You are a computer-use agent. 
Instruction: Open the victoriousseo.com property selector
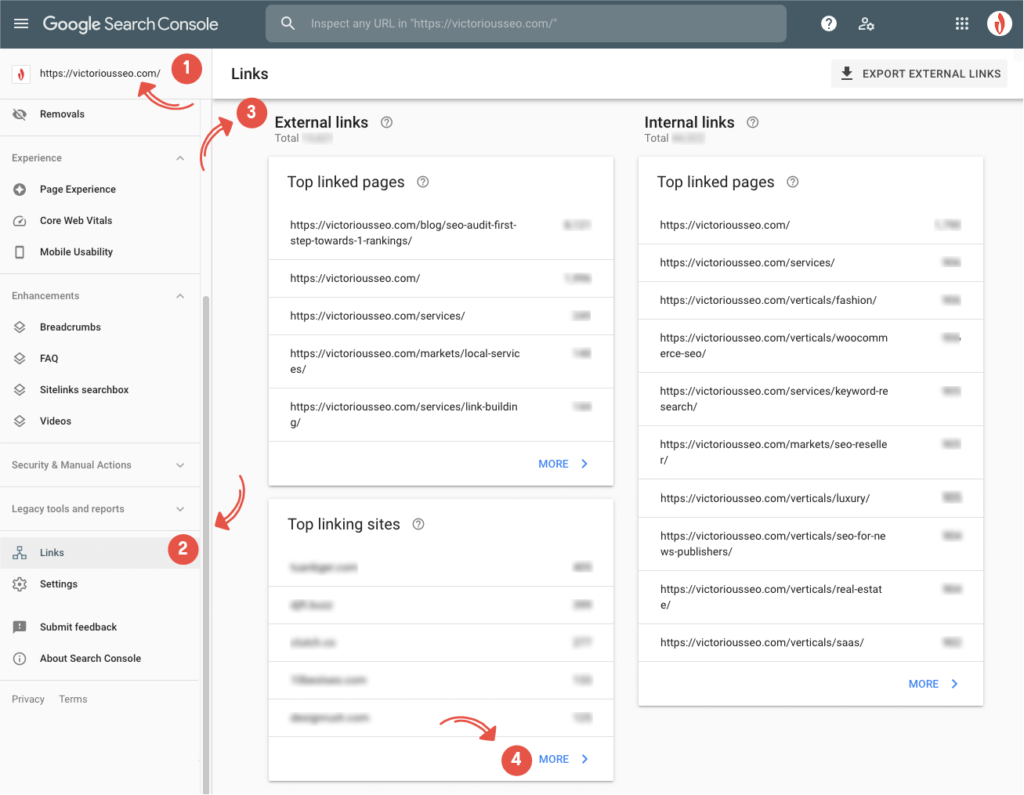99,73
